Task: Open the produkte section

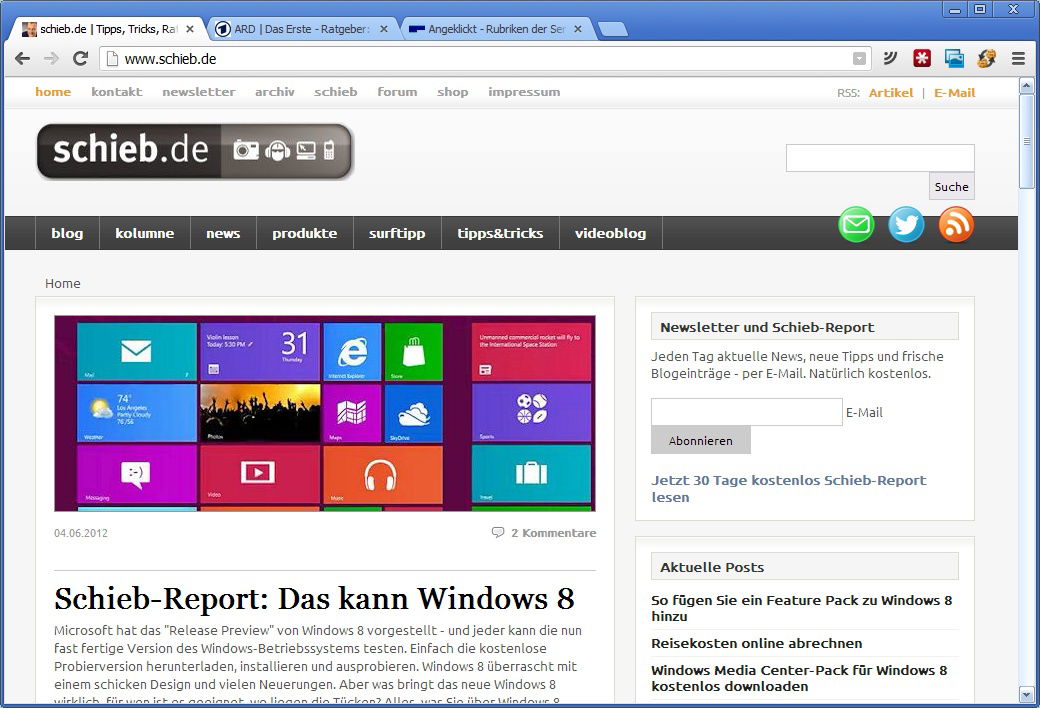Action: (304, 233)
